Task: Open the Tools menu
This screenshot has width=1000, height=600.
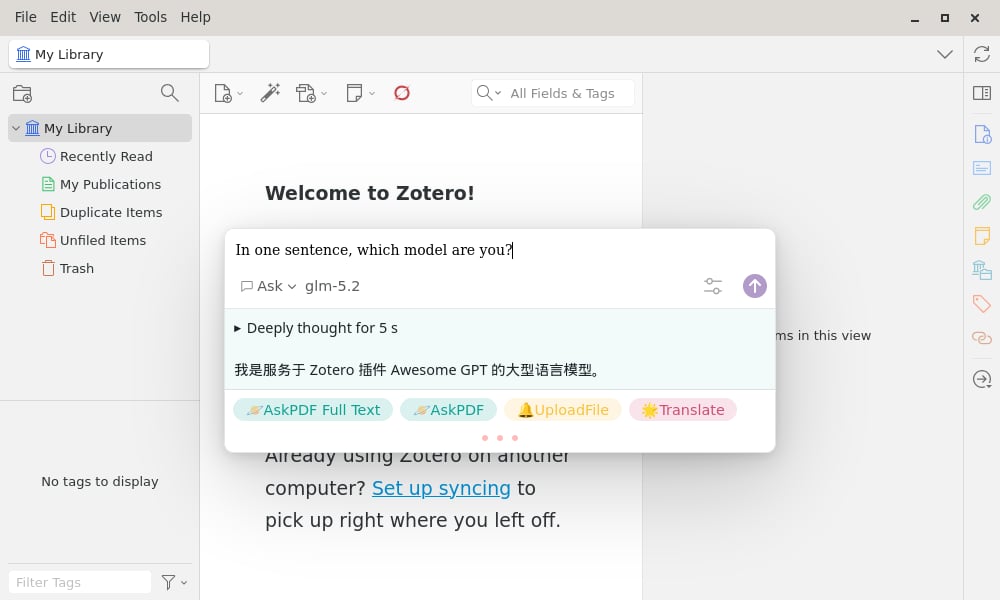Action: tap(151, 17)
